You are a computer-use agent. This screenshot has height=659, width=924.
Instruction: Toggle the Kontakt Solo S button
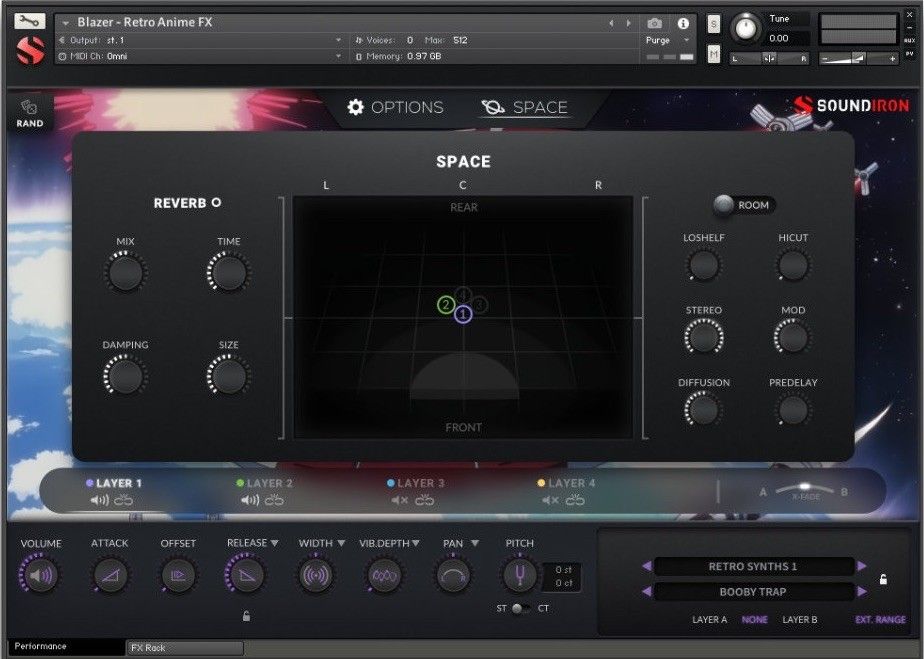pyautogui.click(x=713, y=24)
